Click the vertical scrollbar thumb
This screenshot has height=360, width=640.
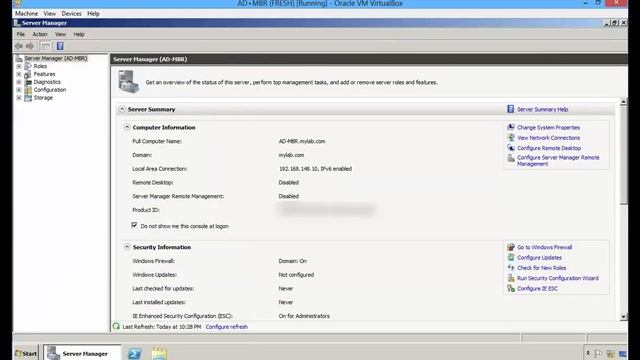623,155
